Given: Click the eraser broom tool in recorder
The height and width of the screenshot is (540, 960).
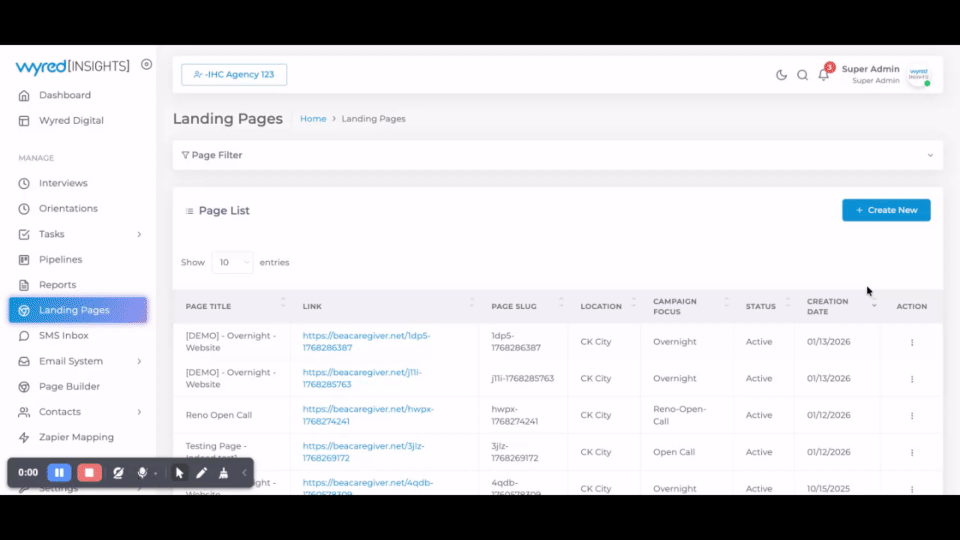Looking at the screenshot, I should pyautogui.click(x=223, y=473).
